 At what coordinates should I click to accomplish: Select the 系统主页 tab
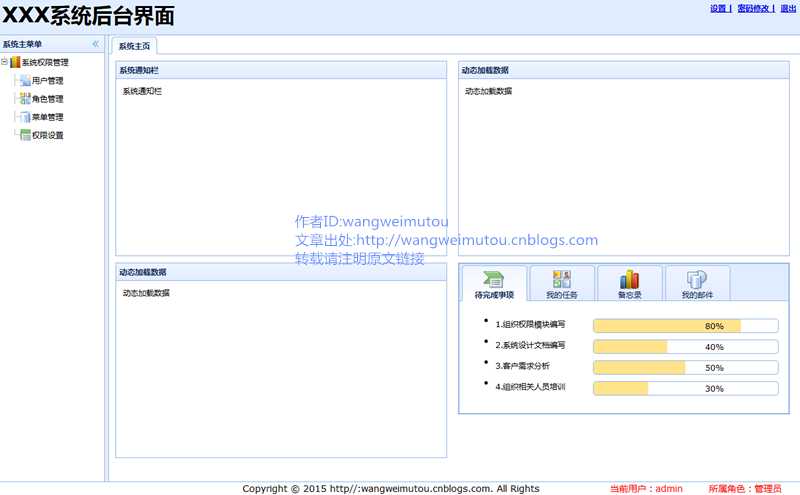134,46
